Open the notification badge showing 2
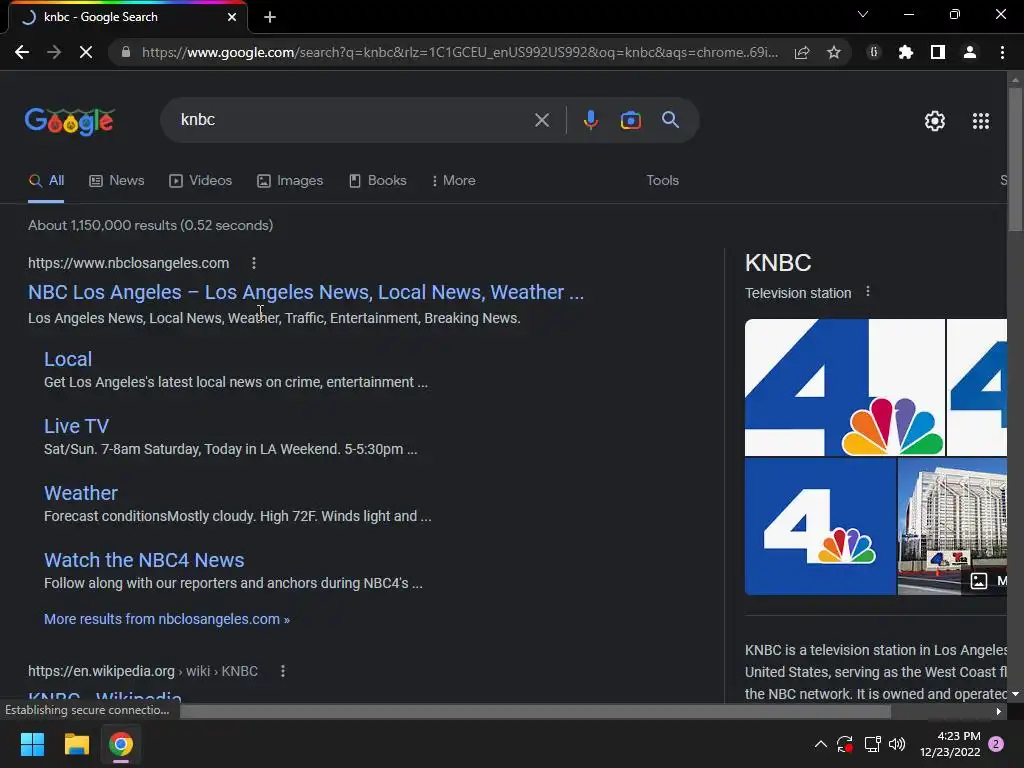Viewport: 1024px width, 768px height. click(996, 744)
